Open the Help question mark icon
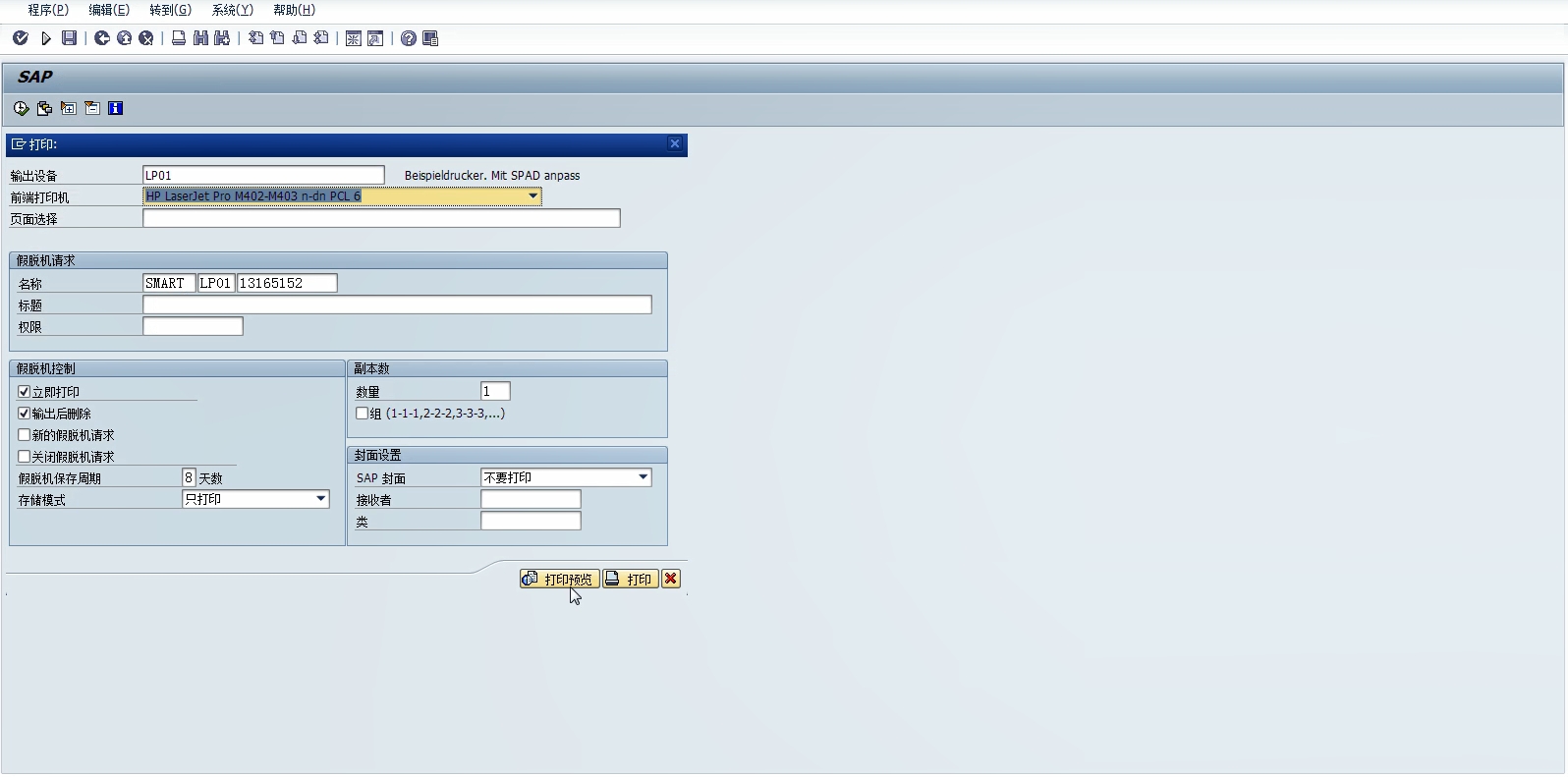 409,38
